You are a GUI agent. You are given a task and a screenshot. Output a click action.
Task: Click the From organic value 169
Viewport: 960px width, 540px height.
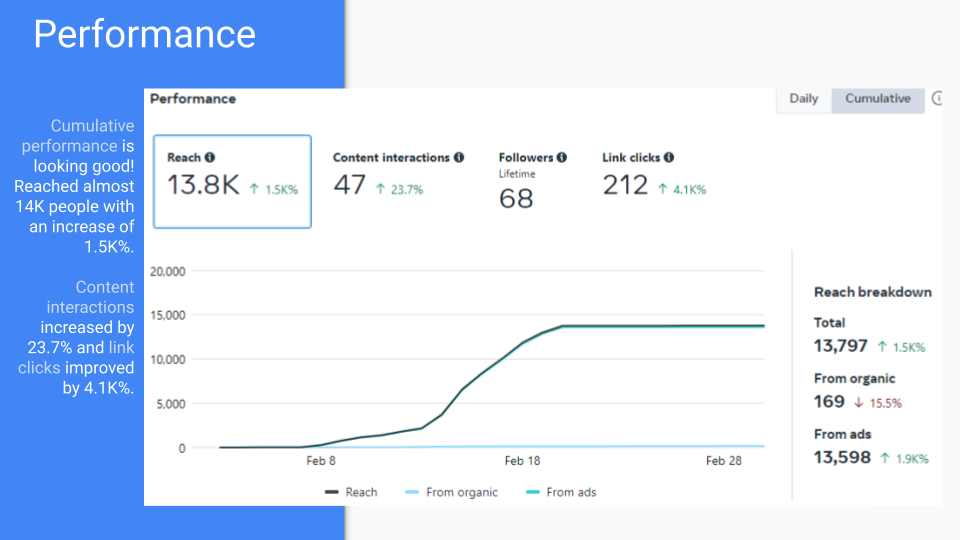click(829, 402)
